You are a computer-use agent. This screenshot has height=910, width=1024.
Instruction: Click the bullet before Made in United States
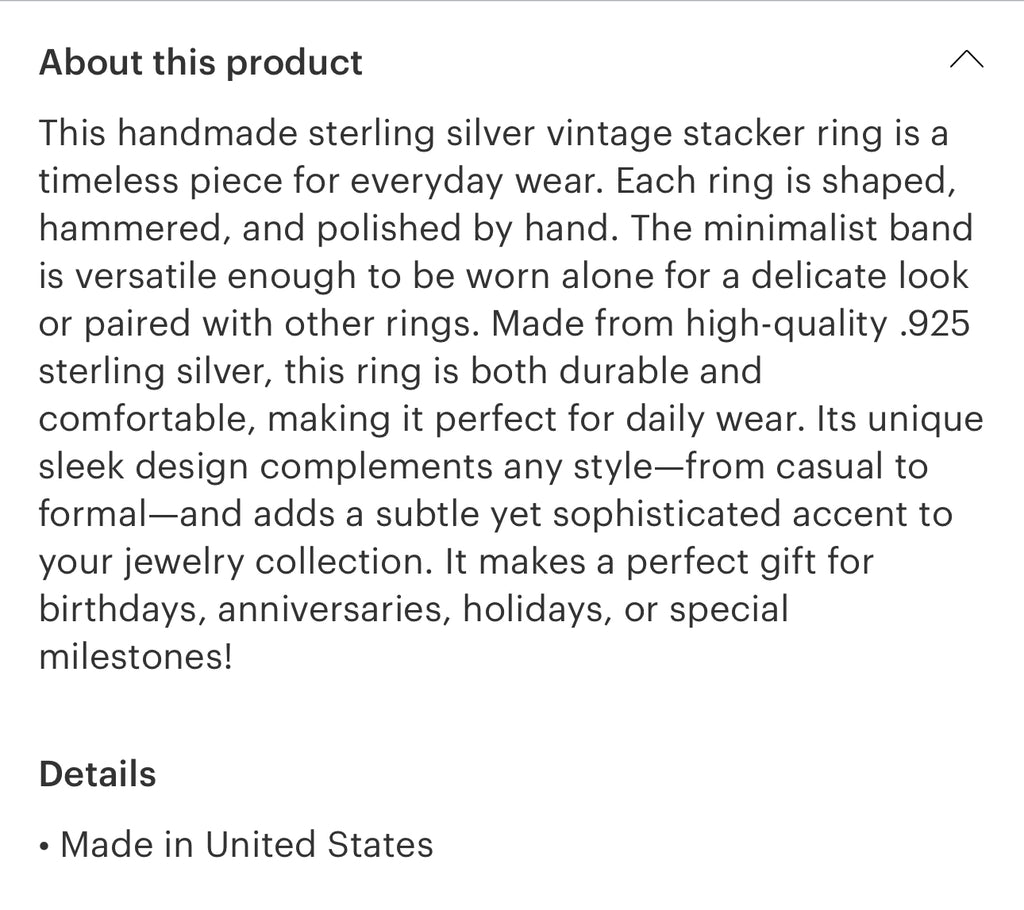tap(45, 846)
